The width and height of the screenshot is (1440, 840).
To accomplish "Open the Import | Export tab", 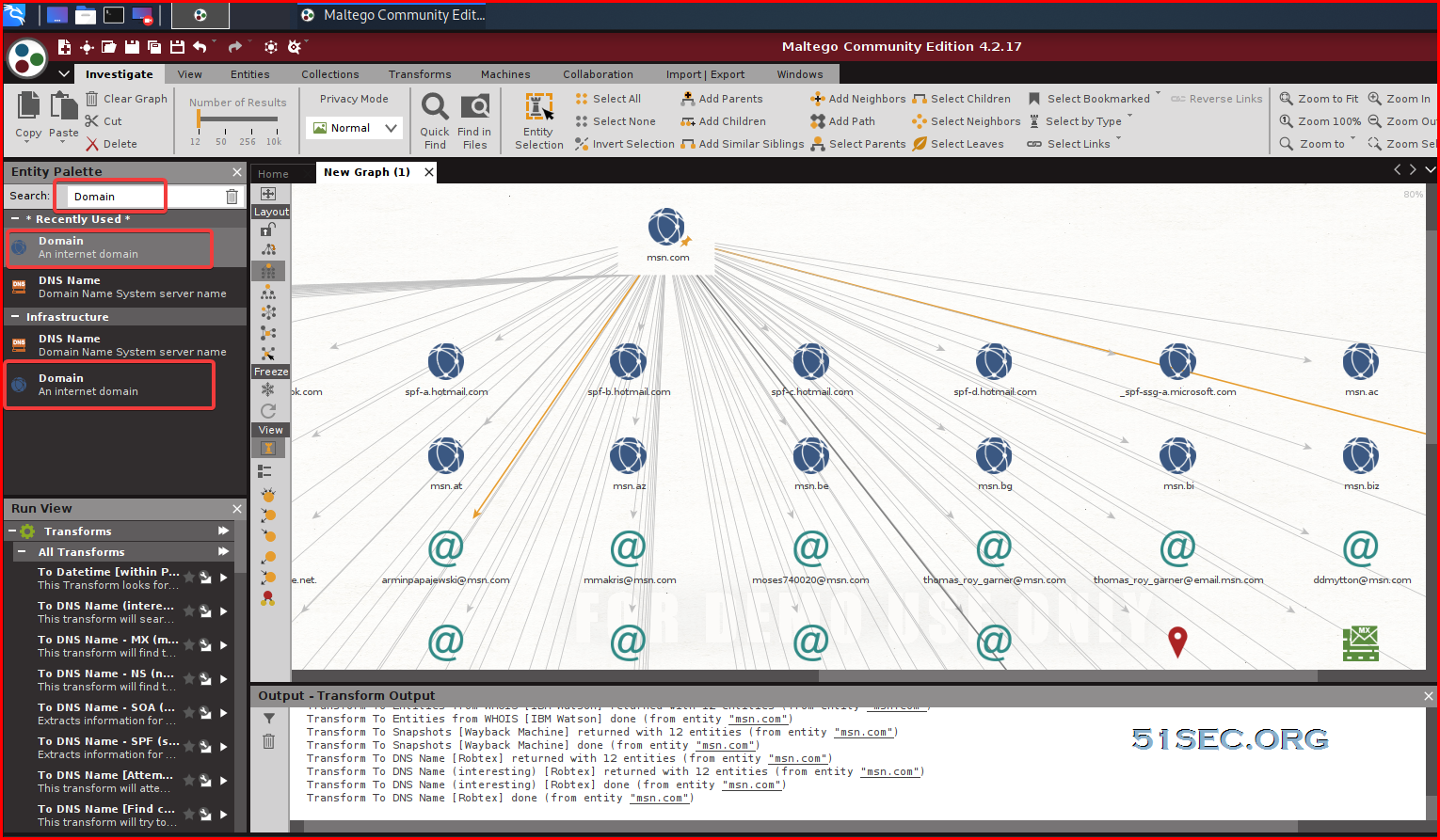I will point(705,74).
